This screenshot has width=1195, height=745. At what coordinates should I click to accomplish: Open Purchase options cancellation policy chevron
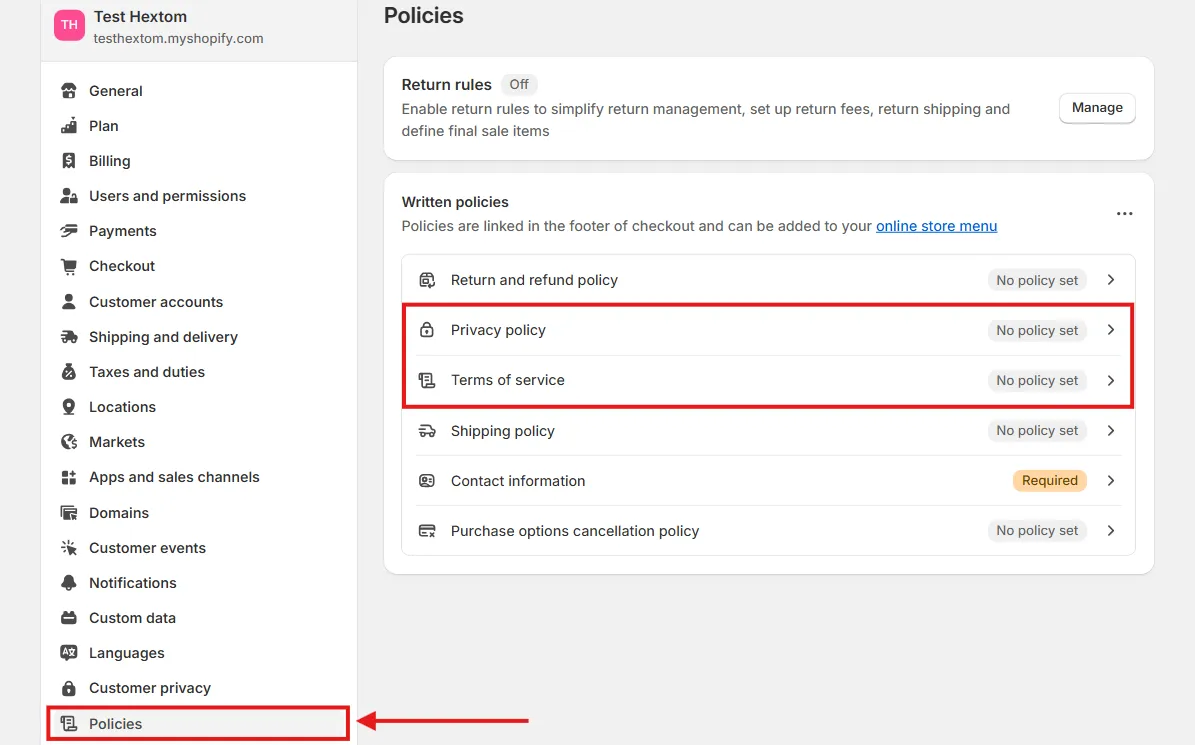point(1111,530)
